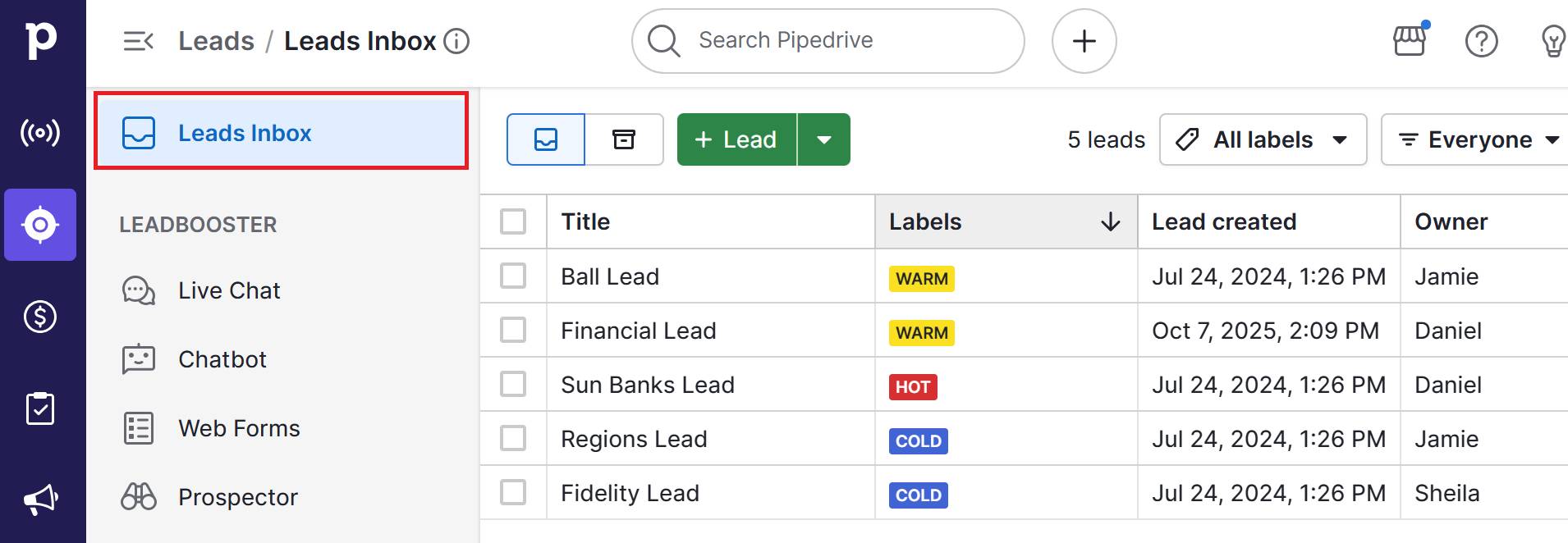Open the Sun Banks Lead title

[x=648, y=385]
